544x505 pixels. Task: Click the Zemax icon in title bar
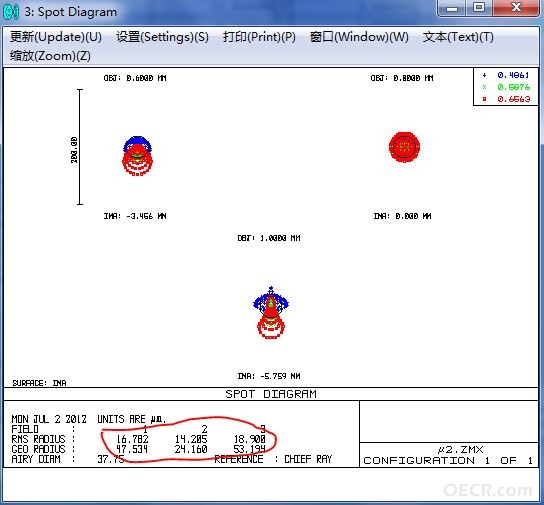coord(11,12)
